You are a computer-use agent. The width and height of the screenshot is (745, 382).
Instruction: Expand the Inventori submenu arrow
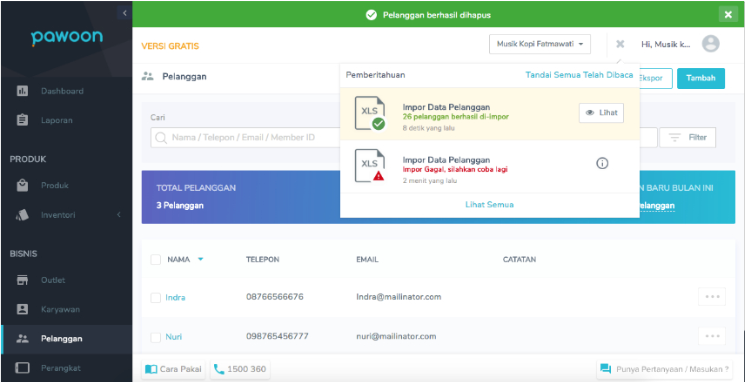click(x=119, y=215)
